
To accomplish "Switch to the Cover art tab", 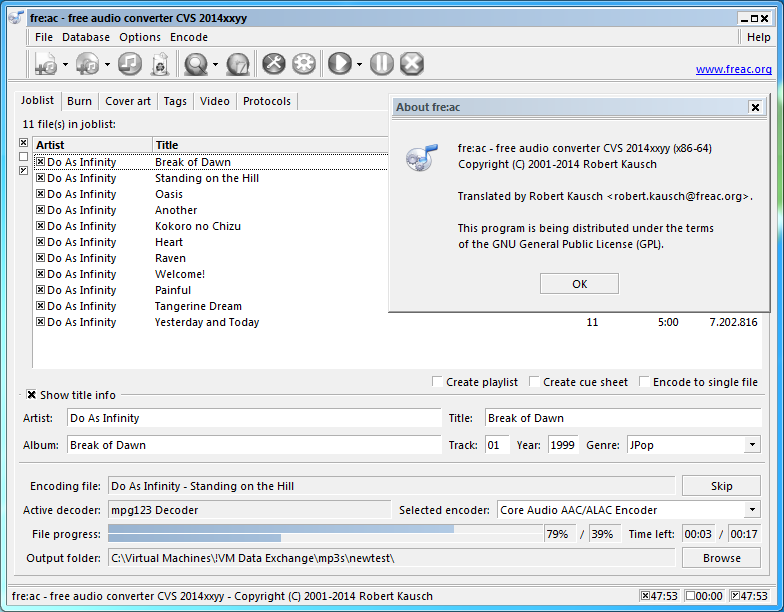I will pyautogui.click(x=128, y=101).
